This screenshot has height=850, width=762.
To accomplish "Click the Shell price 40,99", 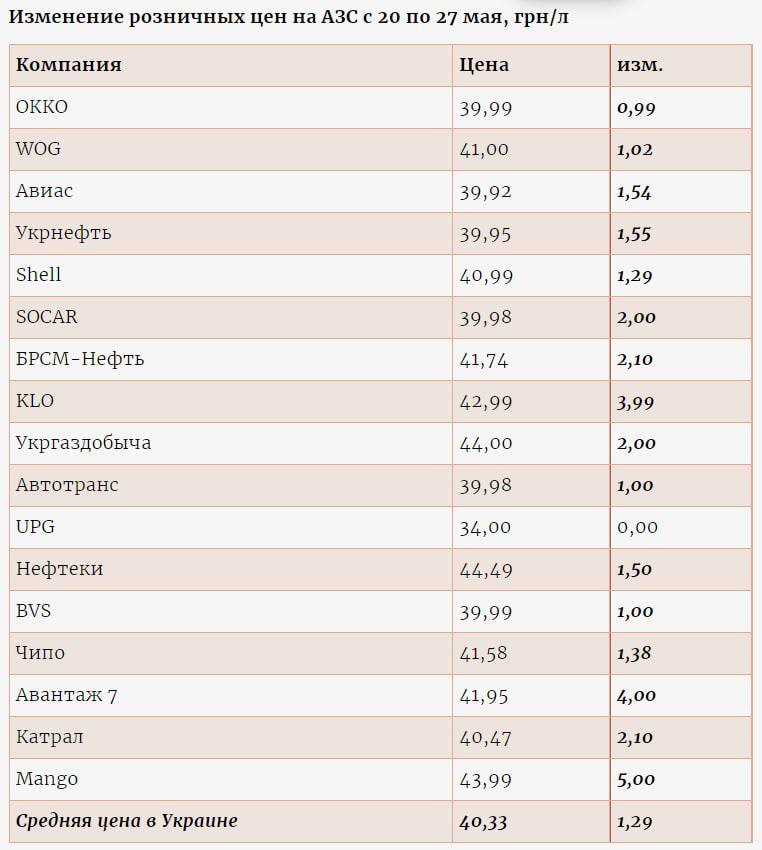I will click(x=484, y=275).
